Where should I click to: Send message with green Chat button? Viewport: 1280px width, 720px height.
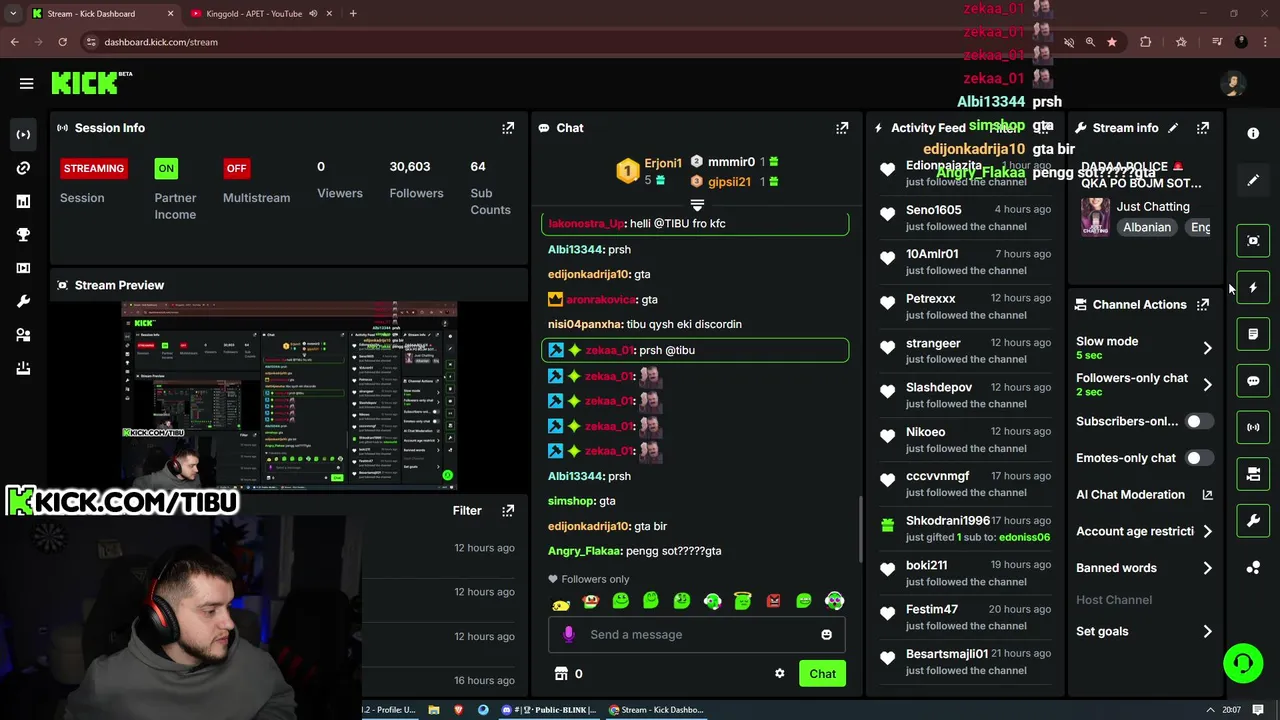[823, 674]
